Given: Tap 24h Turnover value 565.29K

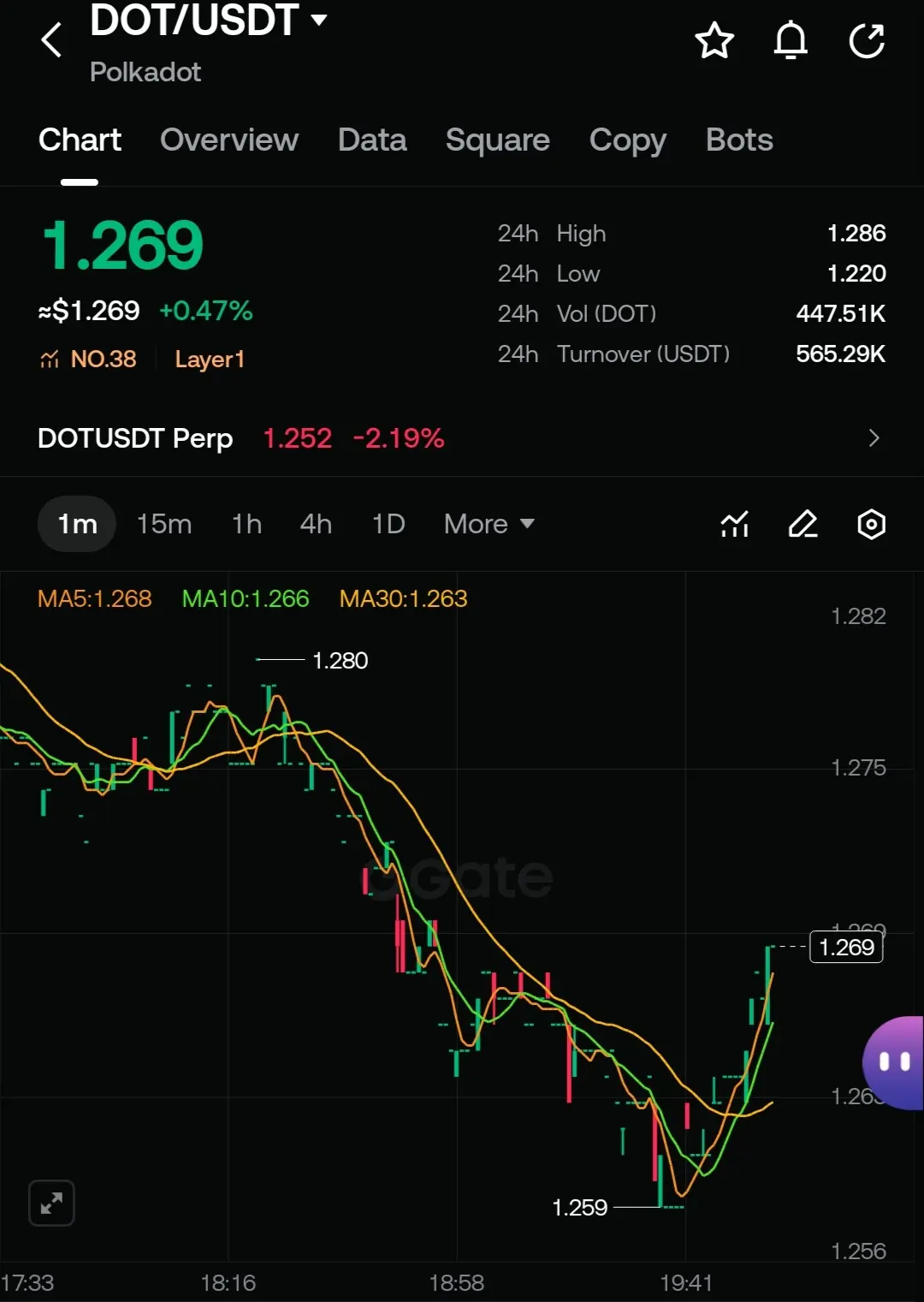Looking at the screenshot, I should pos(841,354).
